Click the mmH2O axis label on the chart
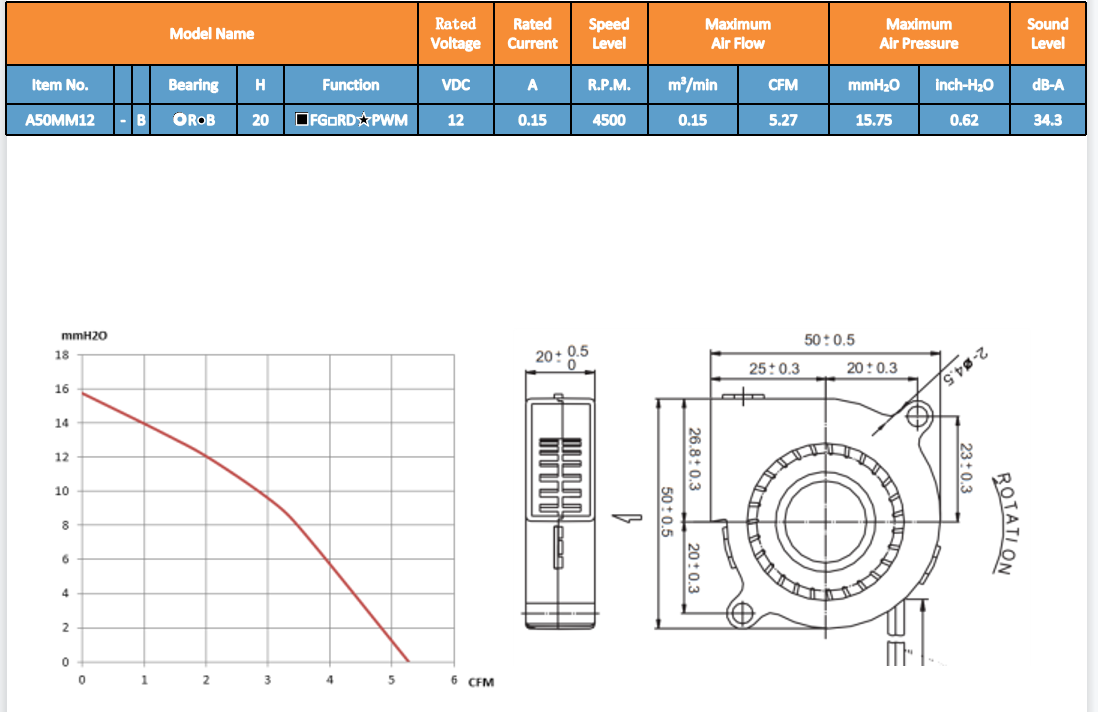 pyautogui.click(x=84, y=337)
